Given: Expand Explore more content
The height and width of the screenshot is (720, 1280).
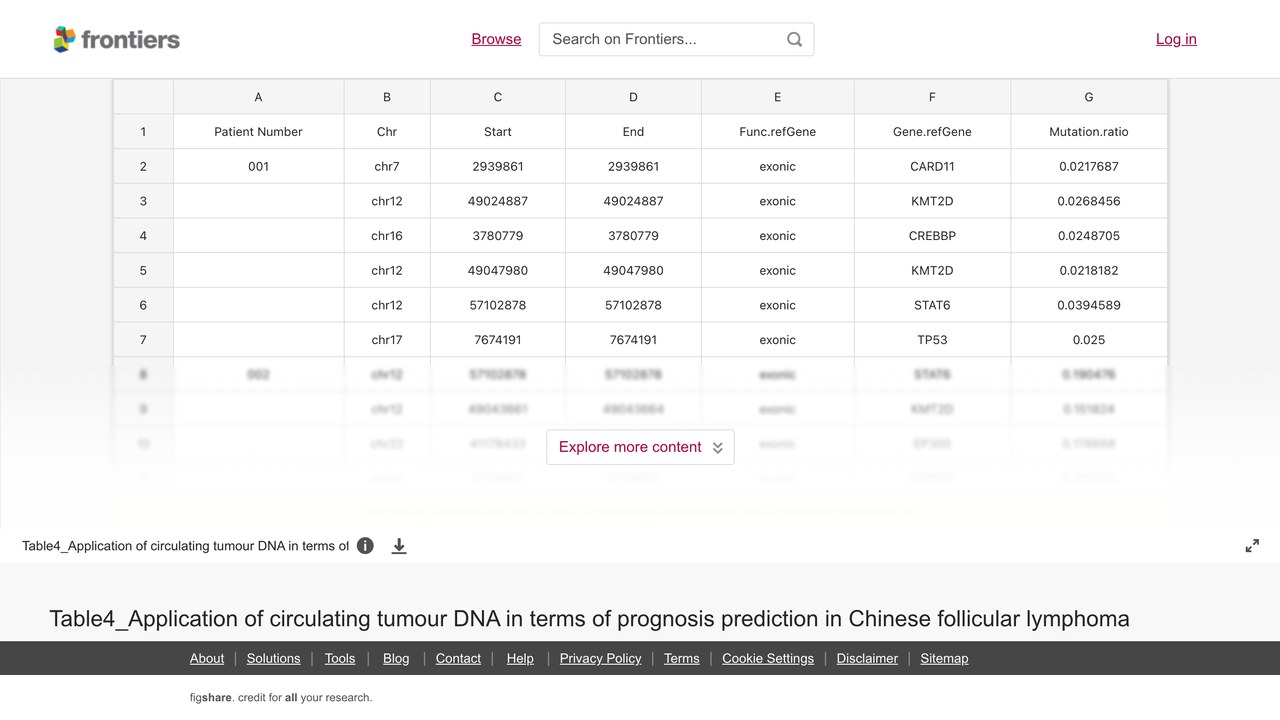Looking at the screenshot, I should [x=640, y=447].
